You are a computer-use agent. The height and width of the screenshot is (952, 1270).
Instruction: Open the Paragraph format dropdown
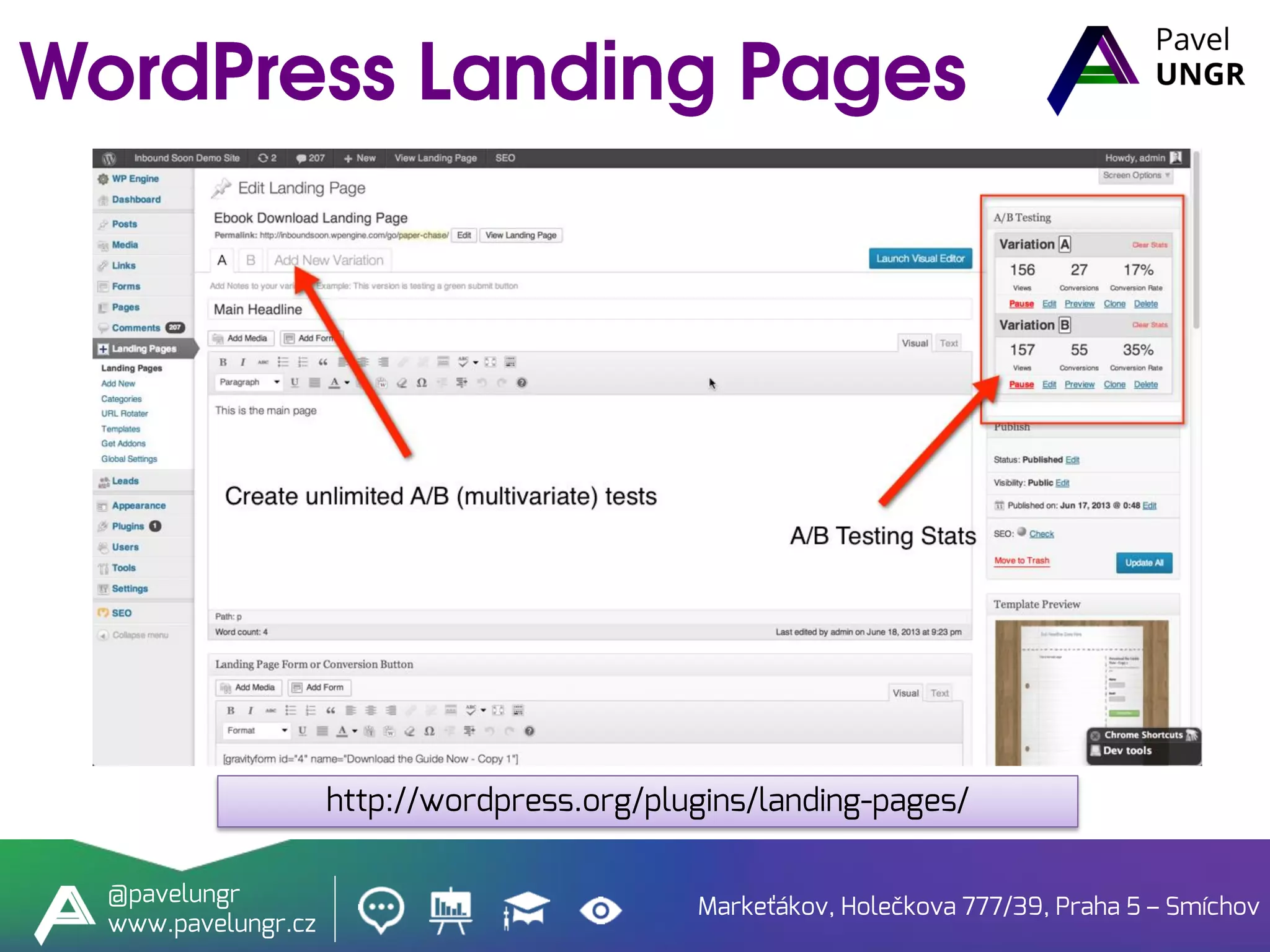249,382
